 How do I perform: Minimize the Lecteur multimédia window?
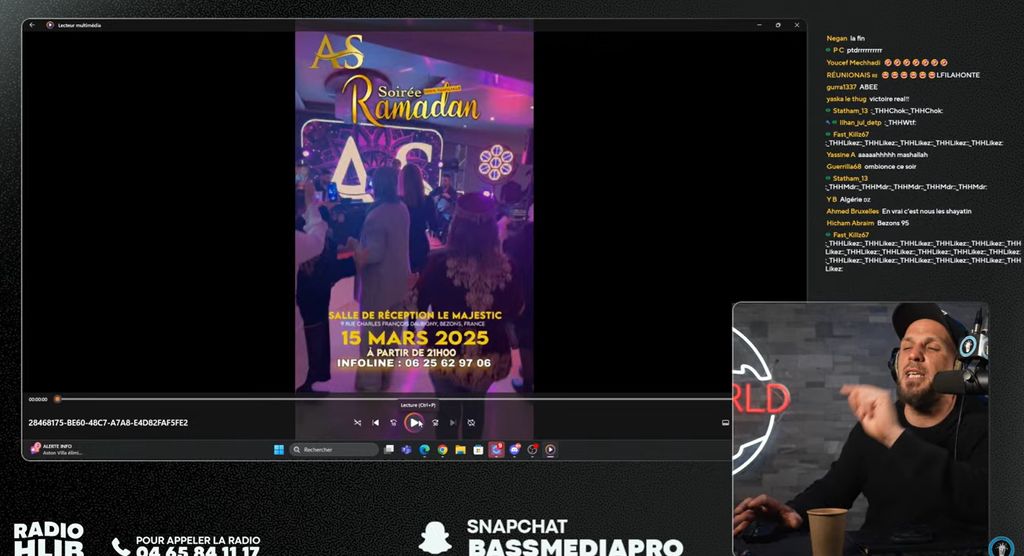tap(759, 25)
